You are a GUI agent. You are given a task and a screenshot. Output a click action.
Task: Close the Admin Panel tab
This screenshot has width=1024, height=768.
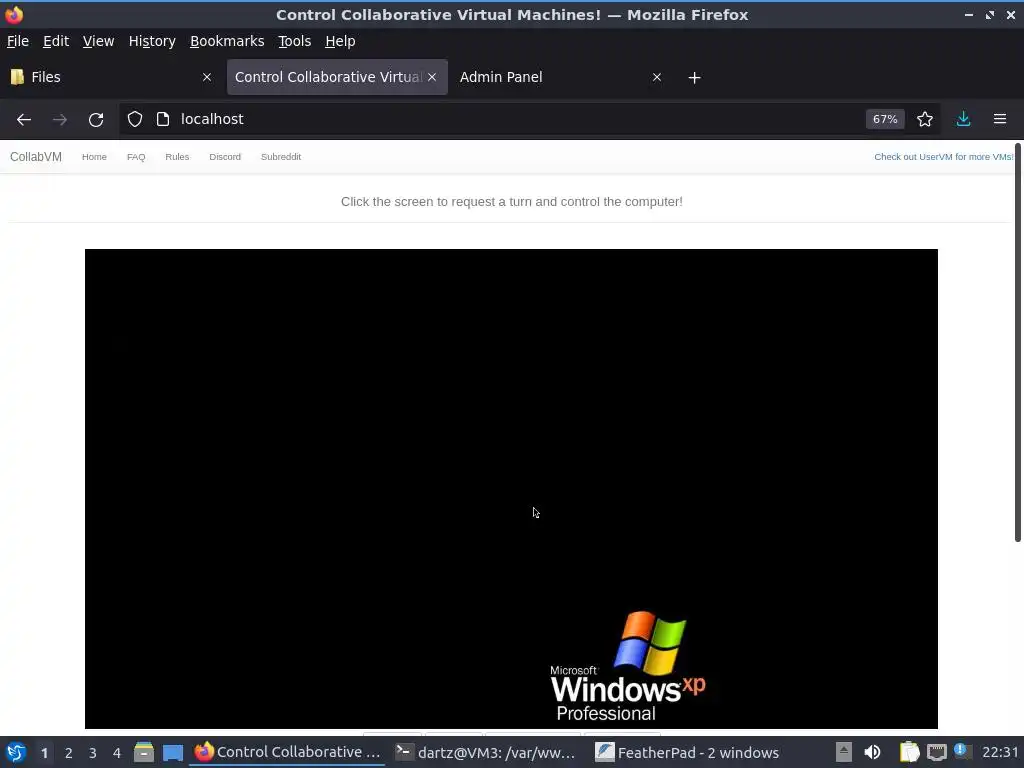(x=656, y=77)
